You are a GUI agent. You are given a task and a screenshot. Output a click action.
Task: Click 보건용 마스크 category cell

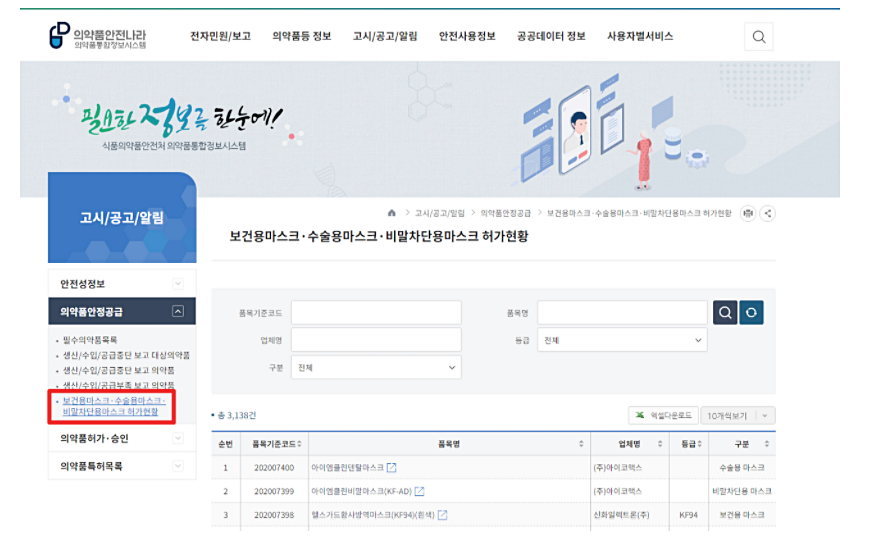pyautogui.click(x=742, y=515)
